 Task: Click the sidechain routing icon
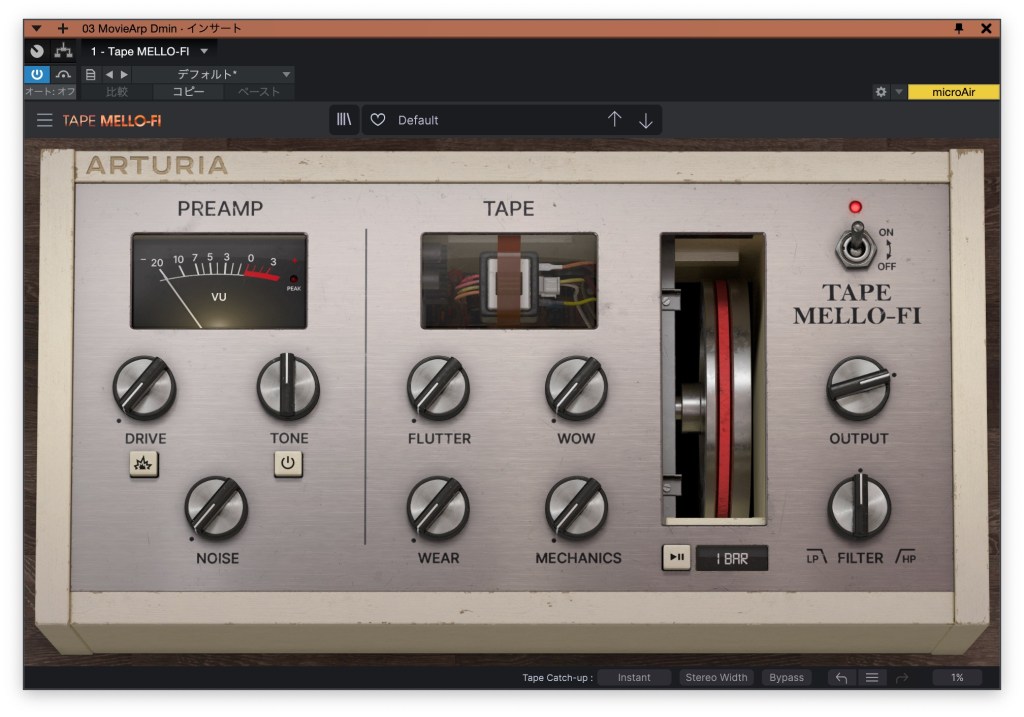point(63,51)
